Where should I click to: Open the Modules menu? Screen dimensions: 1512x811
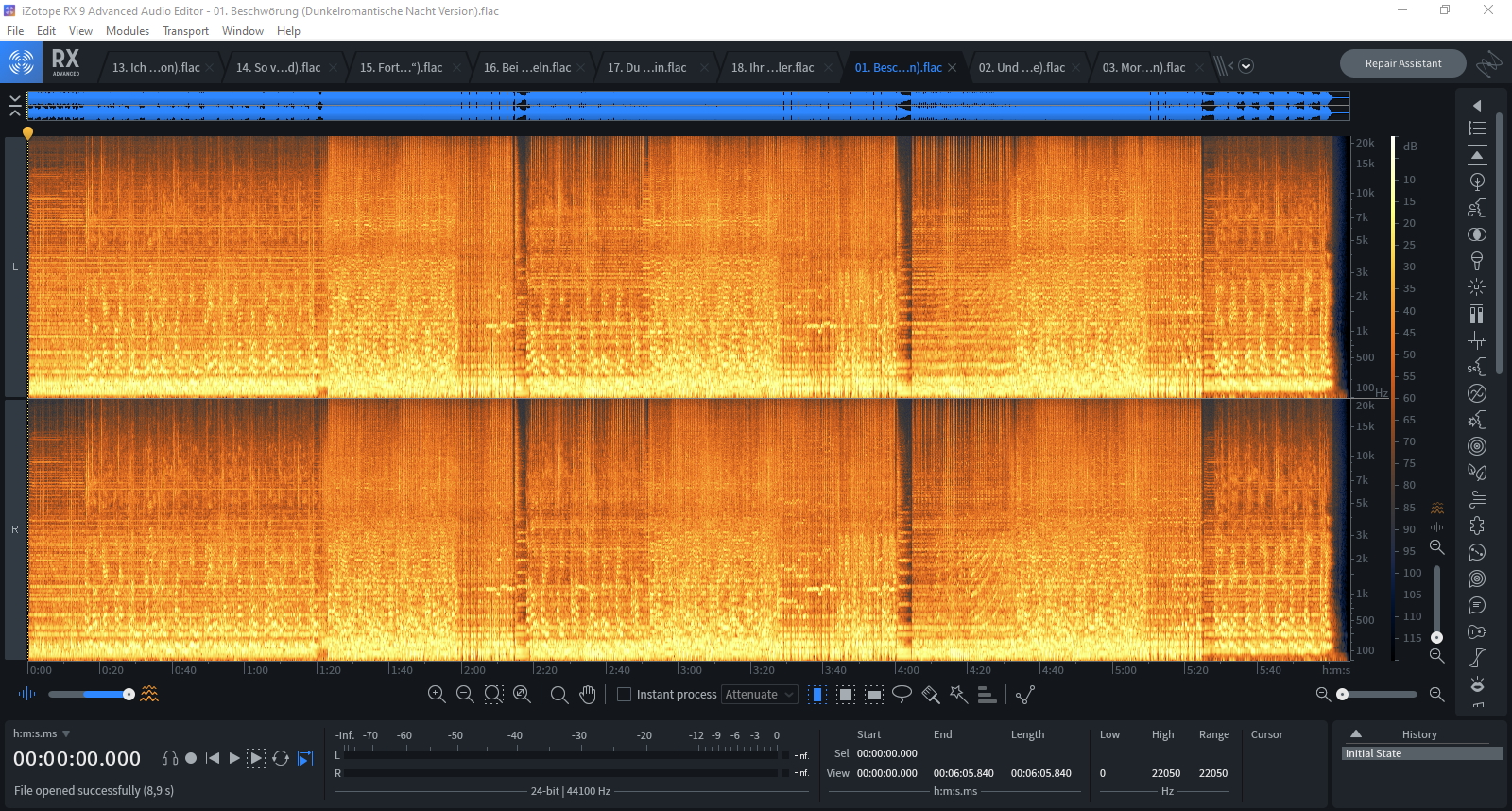click(128, 31)
